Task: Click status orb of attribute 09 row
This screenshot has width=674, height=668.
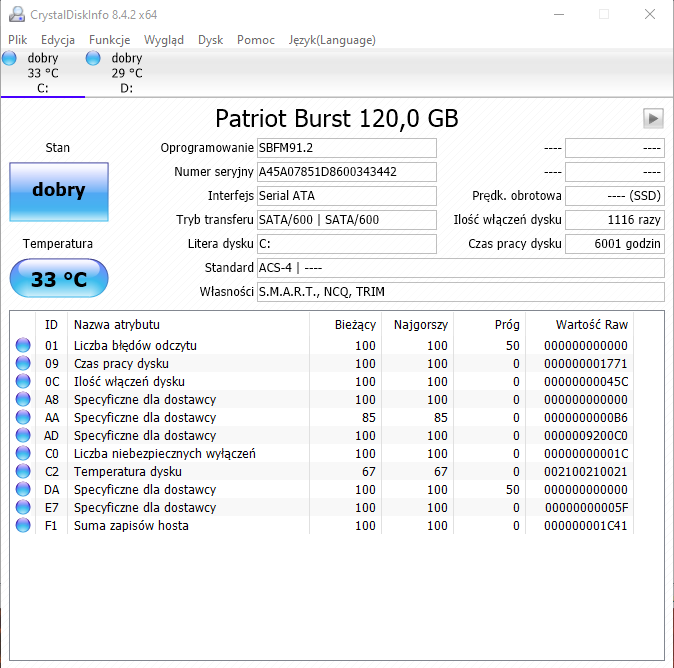Action: [x=23, y=363]
